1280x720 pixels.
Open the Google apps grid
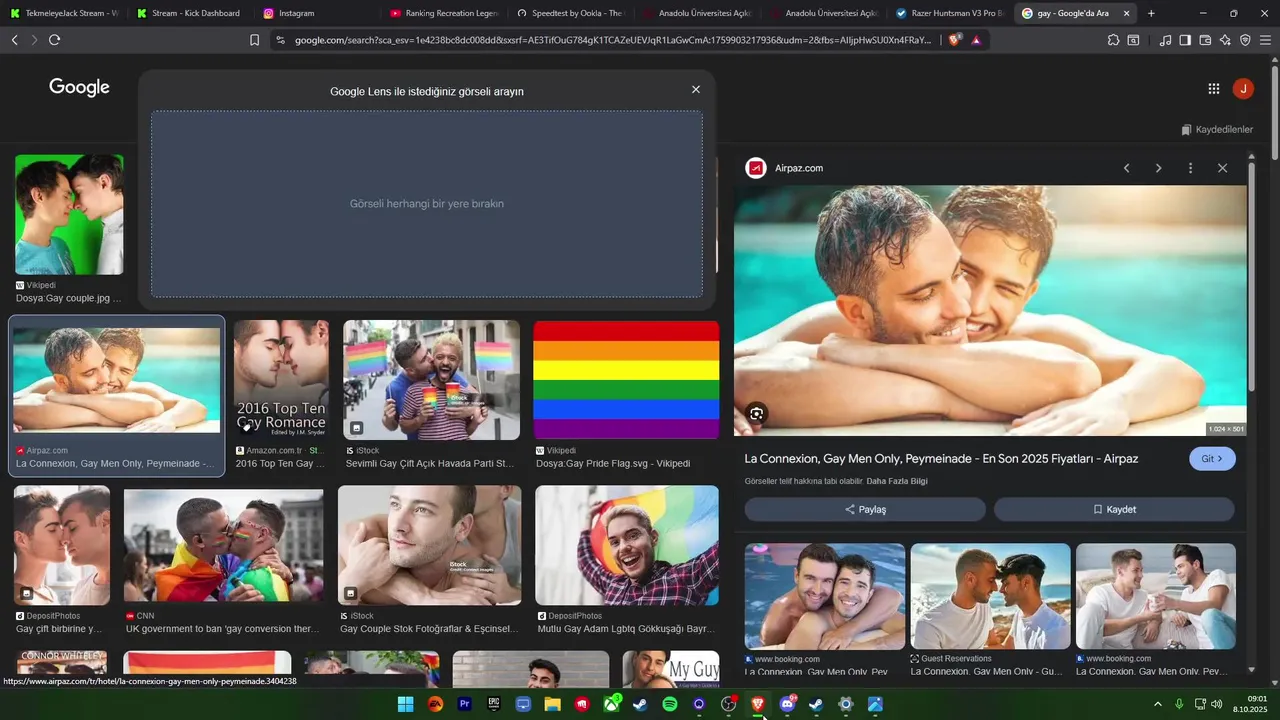pos(1213,89)
